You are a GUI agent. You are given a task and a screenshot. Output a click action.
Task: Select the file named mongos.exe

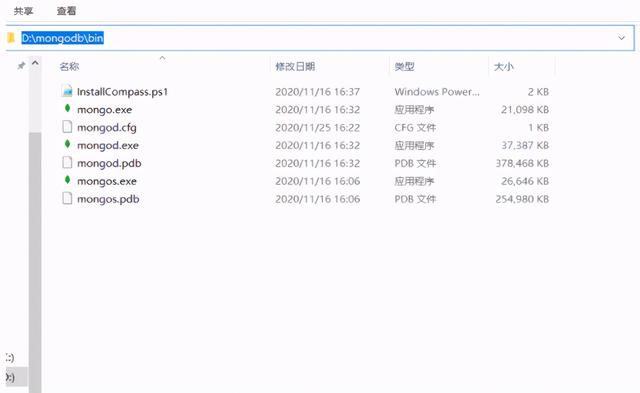tap(107, 182)
